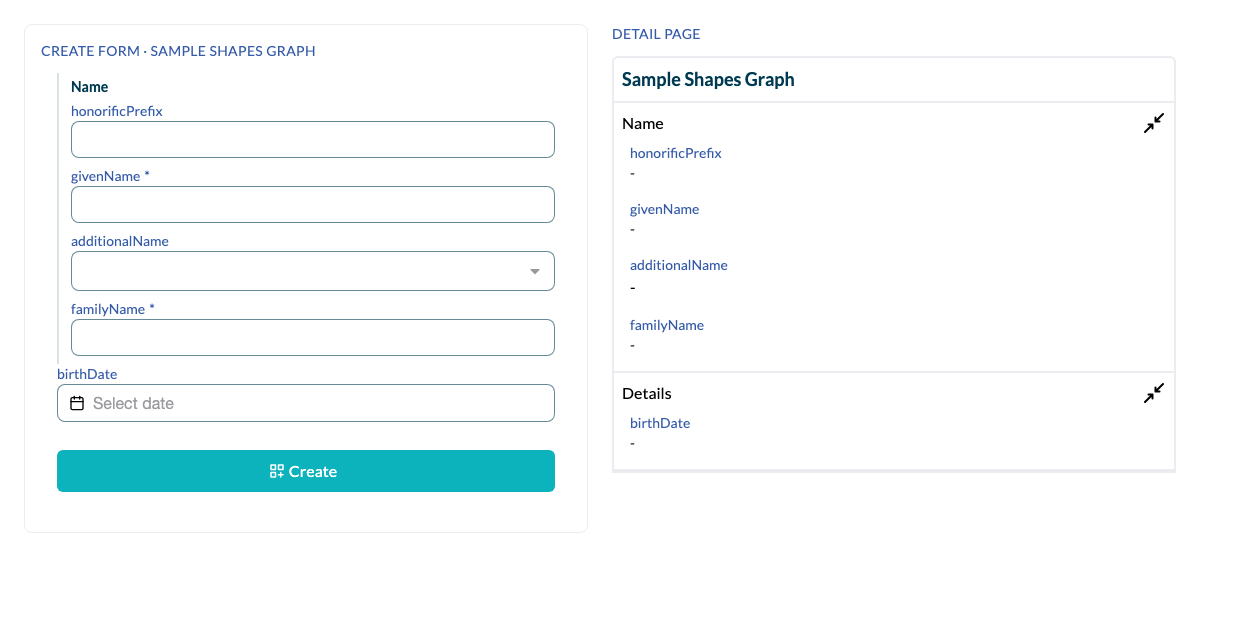1240x620 pixels.
Task: Click the Select date placeholder in birthDate field
Action: tap(133, 403)
